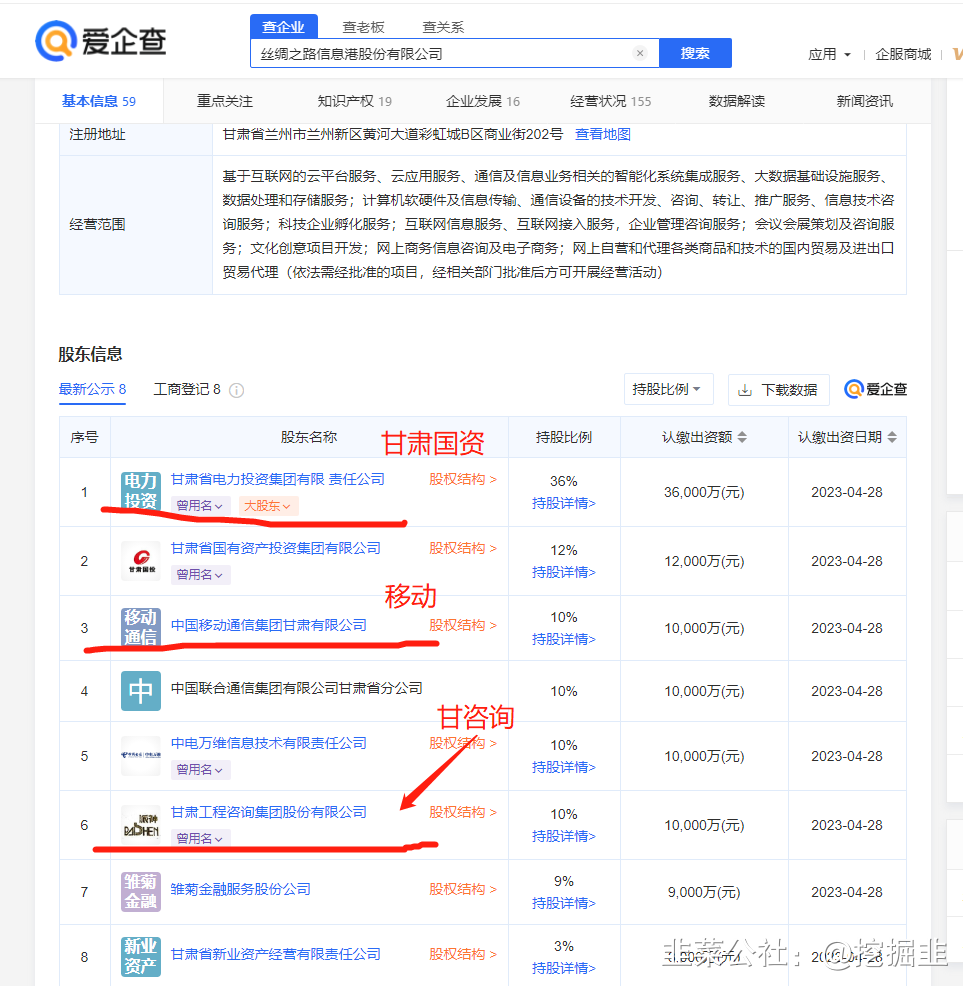
Task: View 股权结构 for 中国移动通信集团甘肃
Action: 463,625
